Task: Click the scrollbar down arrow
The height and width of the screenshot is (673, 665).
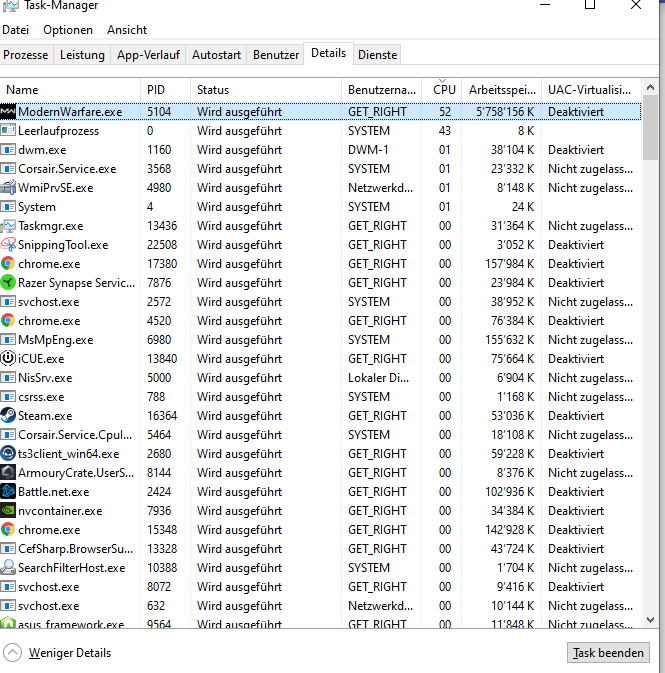Action: tap(650, 620)
